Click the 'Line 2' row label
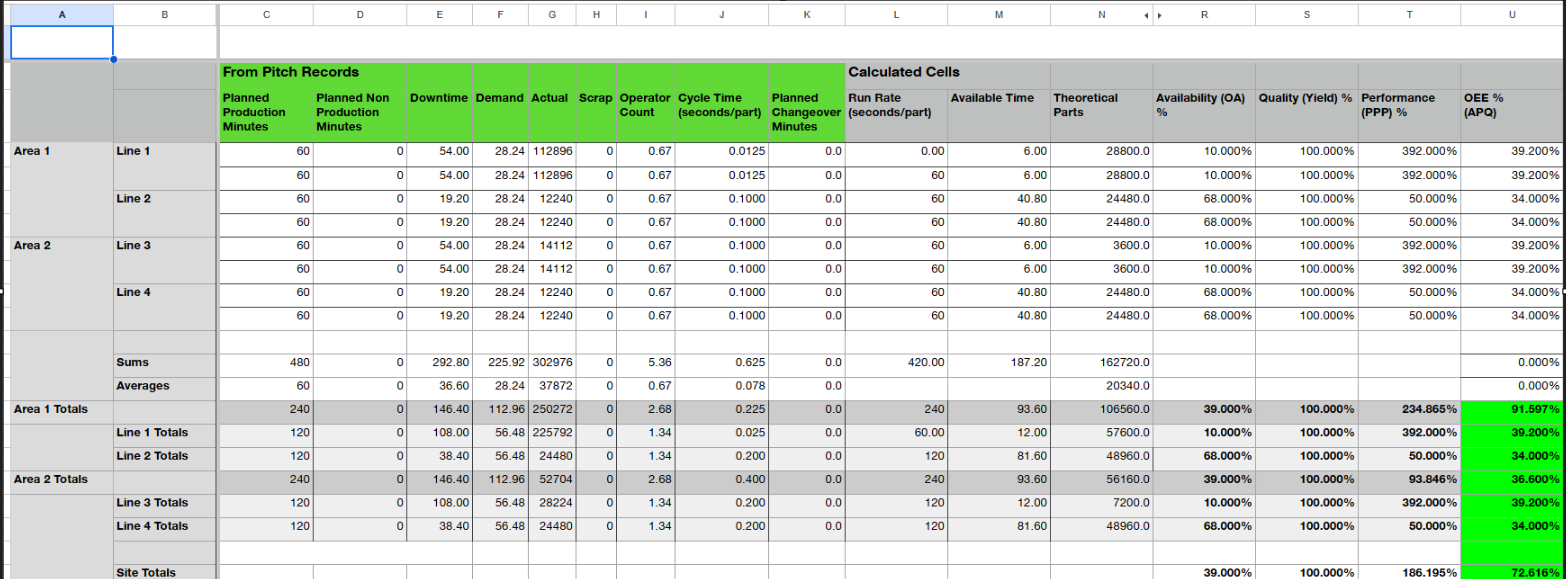 [133, 199]
